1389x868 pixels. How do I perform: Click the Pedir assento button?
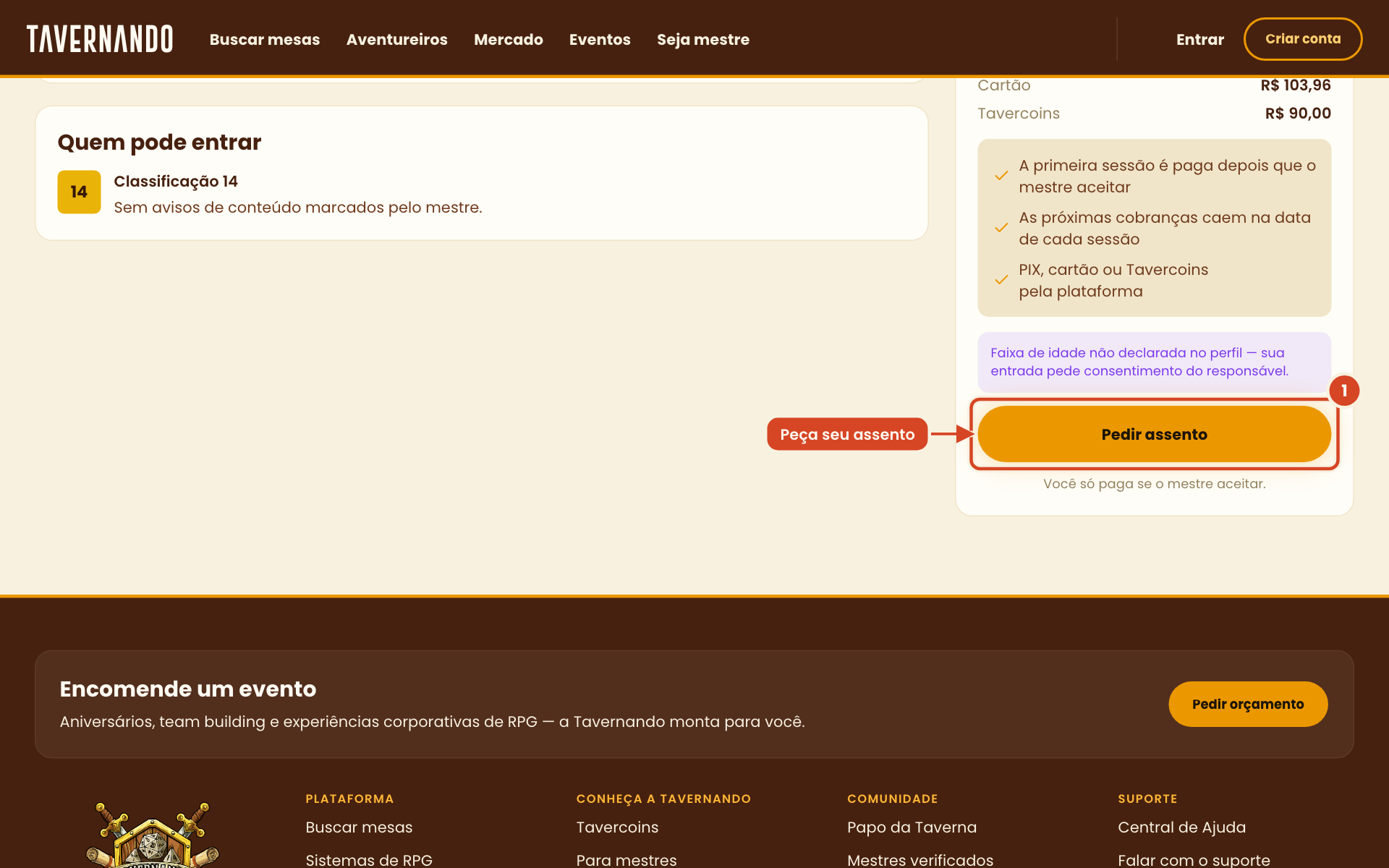1155,434
